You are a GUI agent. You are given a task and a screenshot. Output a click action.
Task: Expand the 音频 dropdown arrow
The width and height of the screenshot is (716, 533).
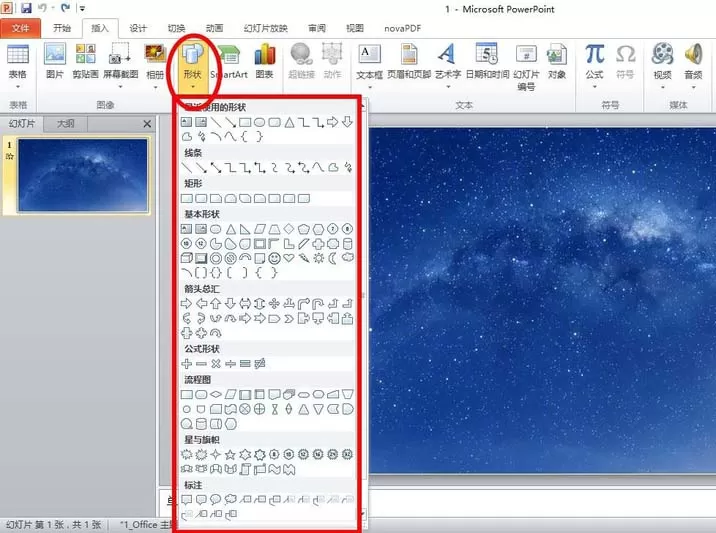coord(693,86)
